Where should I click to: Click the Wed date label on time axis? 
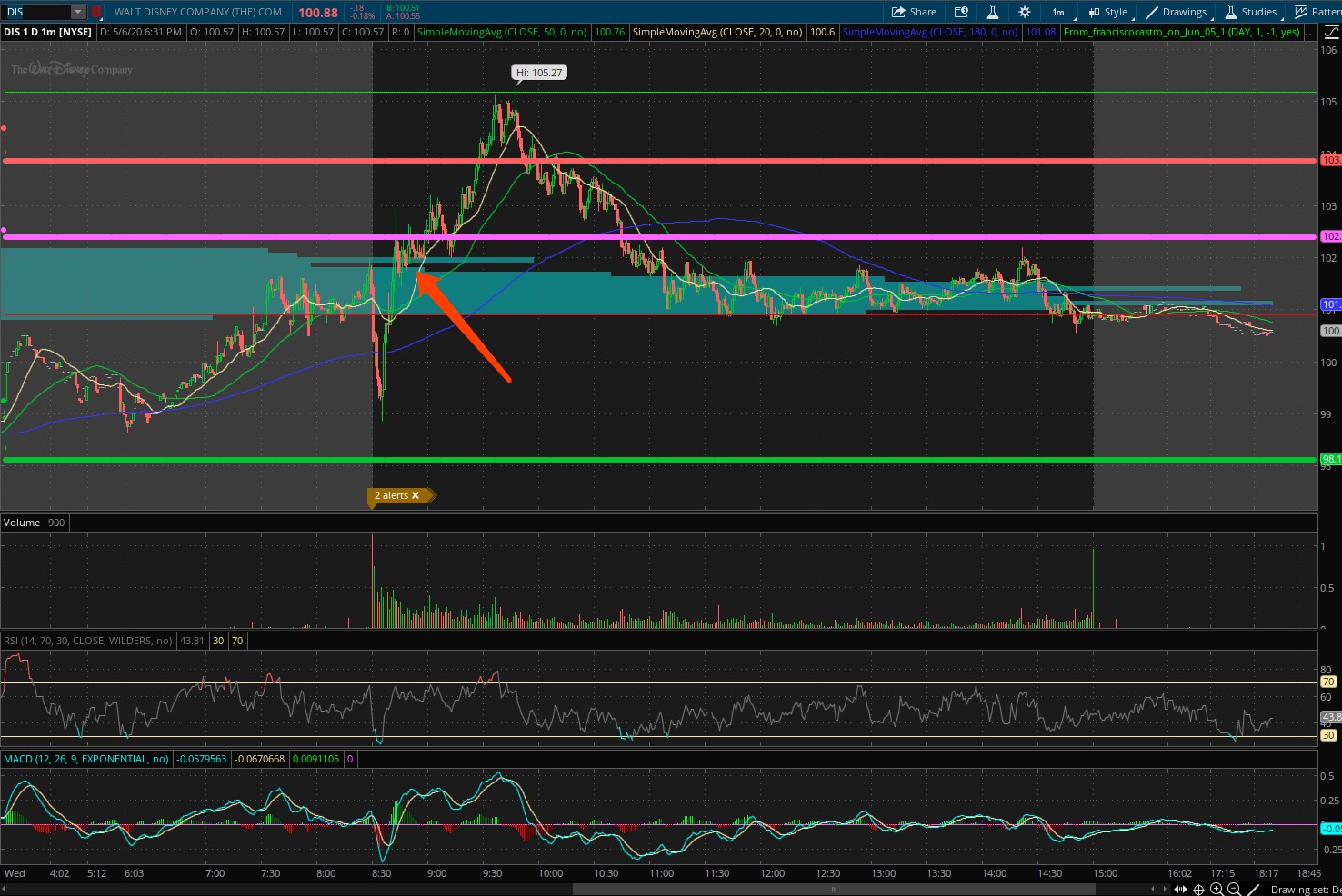(x=15, y=873)
